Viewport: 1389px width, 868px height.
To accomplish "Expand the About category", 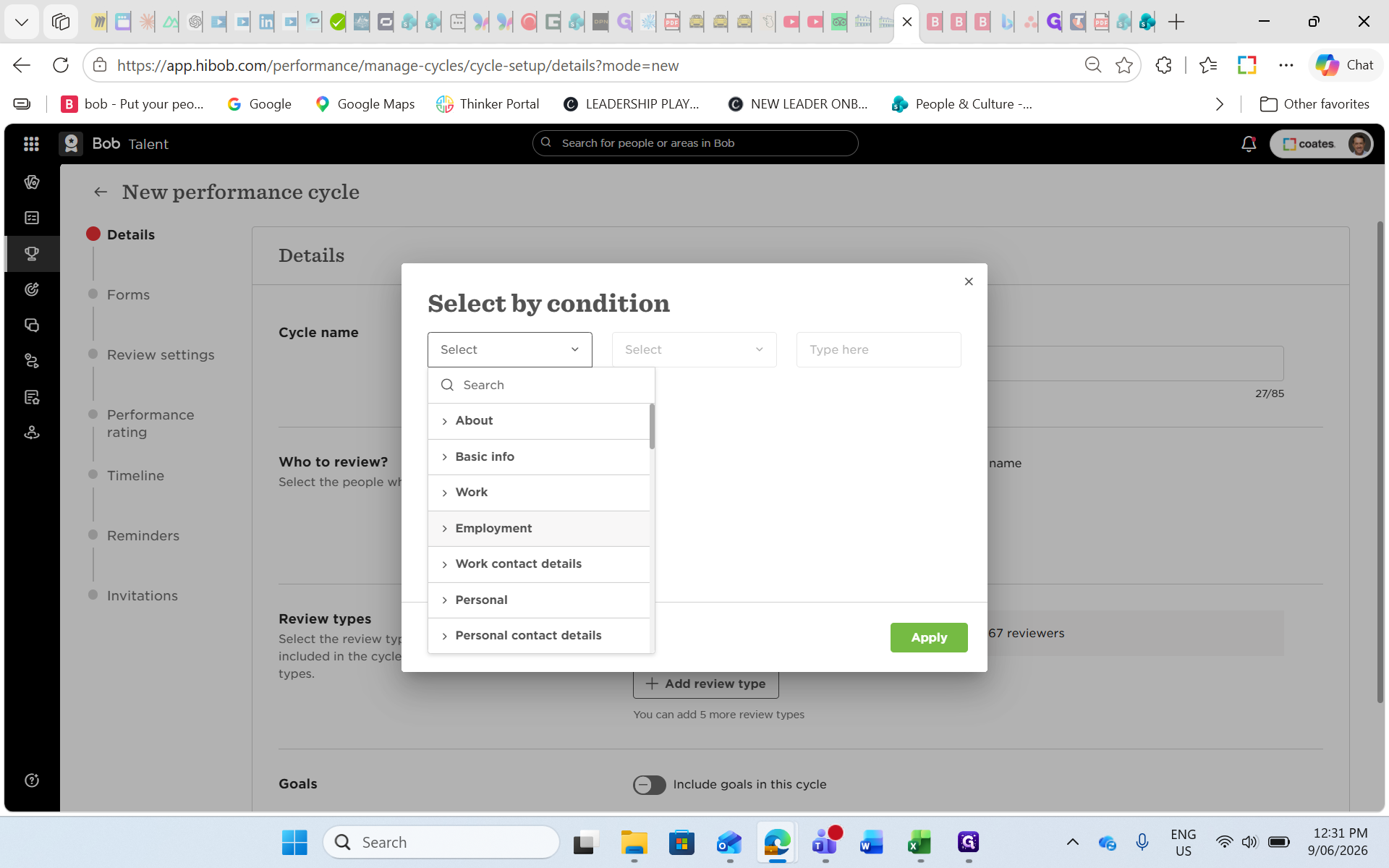I will tap(539, 421).
